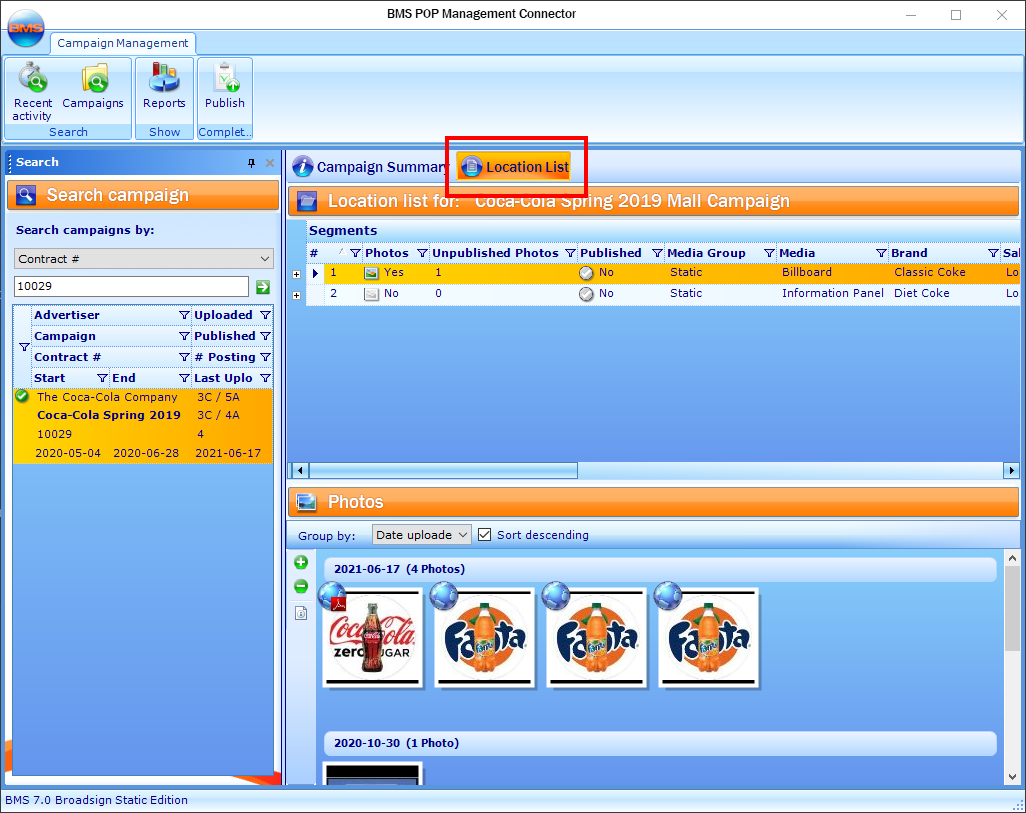Click the segments horizontal scrollbar thumb

(x=443, y=470)
